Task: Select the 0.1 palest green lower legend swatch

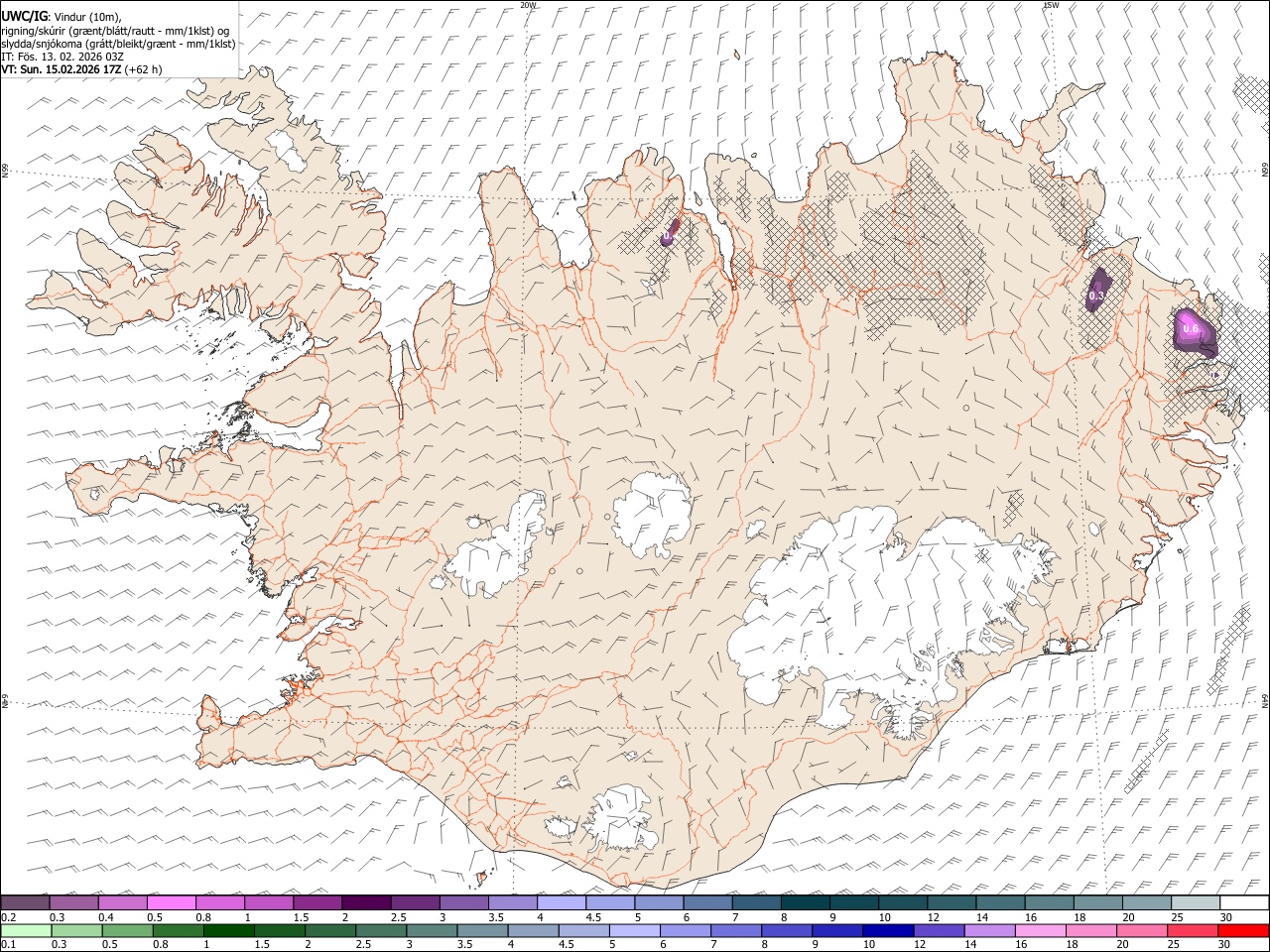Action: point(26,931)
